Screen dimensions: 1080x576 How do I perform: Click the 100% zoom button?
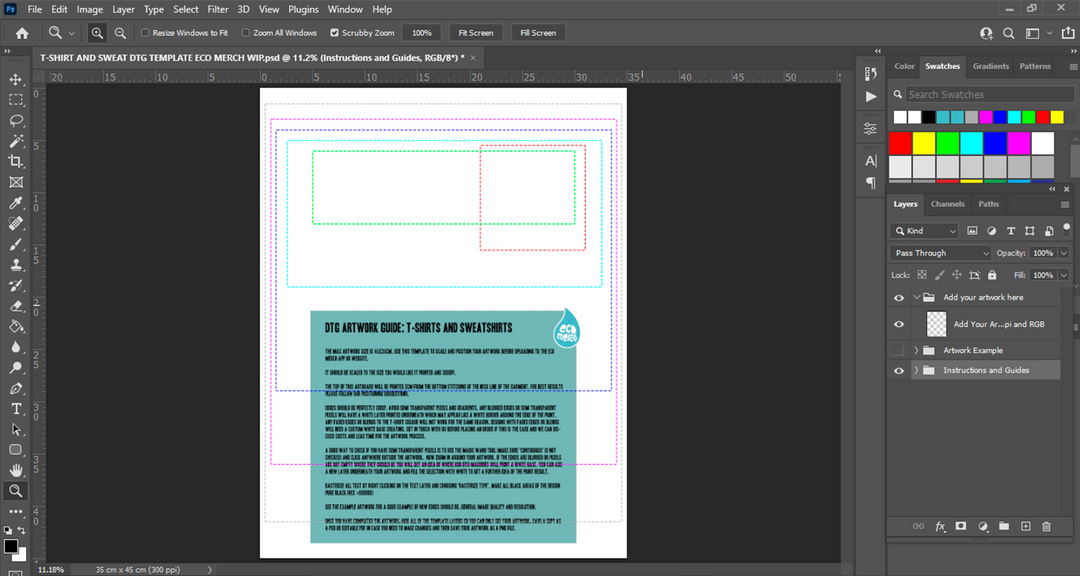tap(422, 33)
